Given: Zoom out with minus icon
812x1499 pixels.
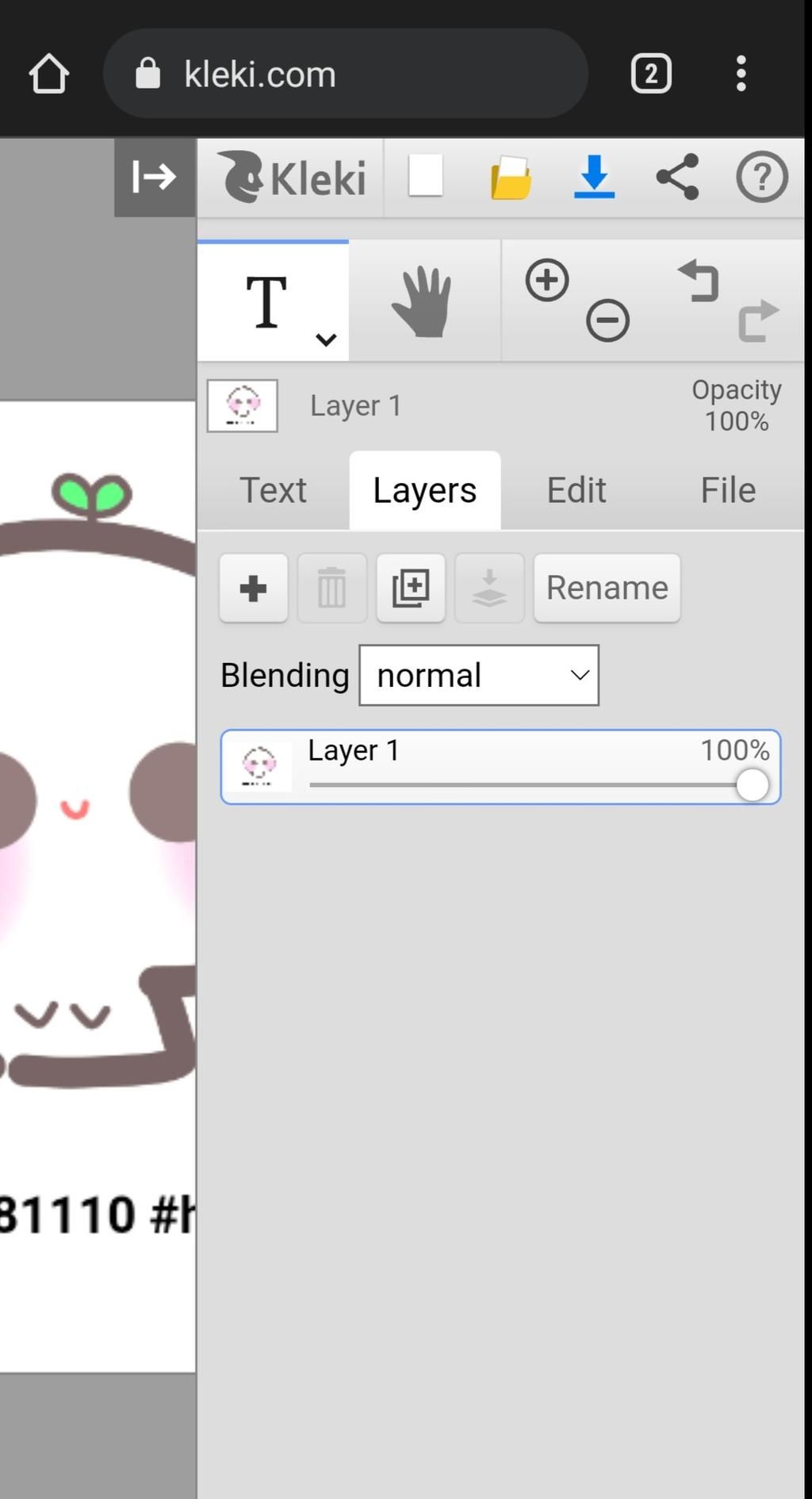Looking at the screenshot, I should pyautogui.click(x=608, y=320).
